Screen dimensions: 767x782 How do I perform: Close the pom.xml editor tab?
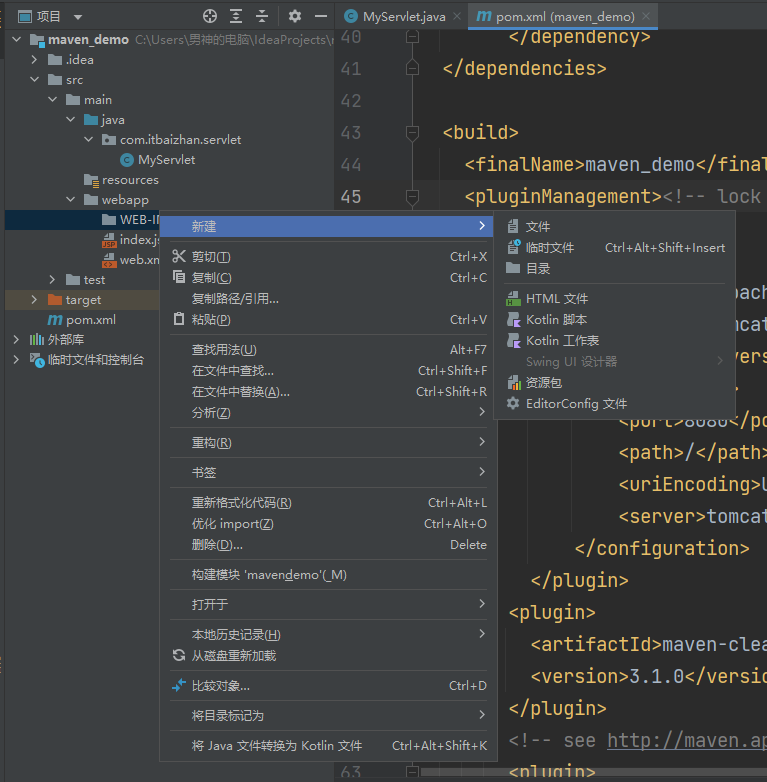[x=646, y=16]
